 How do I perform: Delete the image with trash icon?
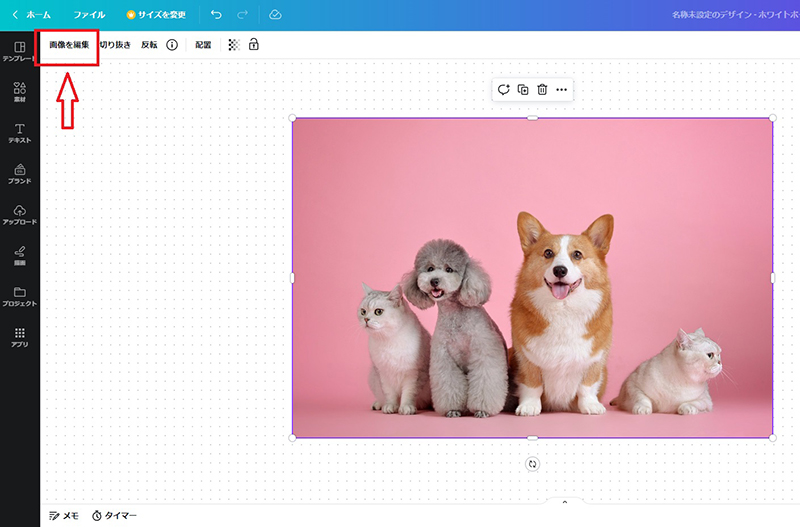[542, 90]
